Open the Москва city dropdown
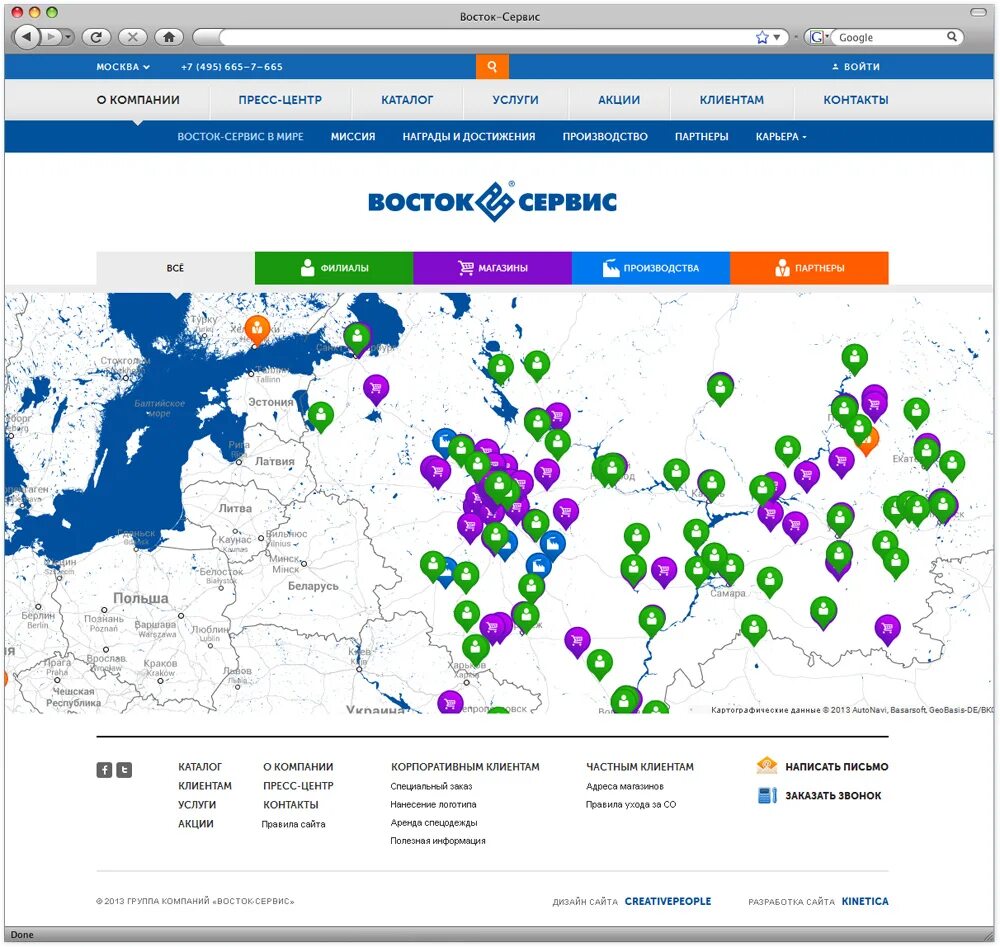This screenshot has width=1000, height=947. pos(123,66)
